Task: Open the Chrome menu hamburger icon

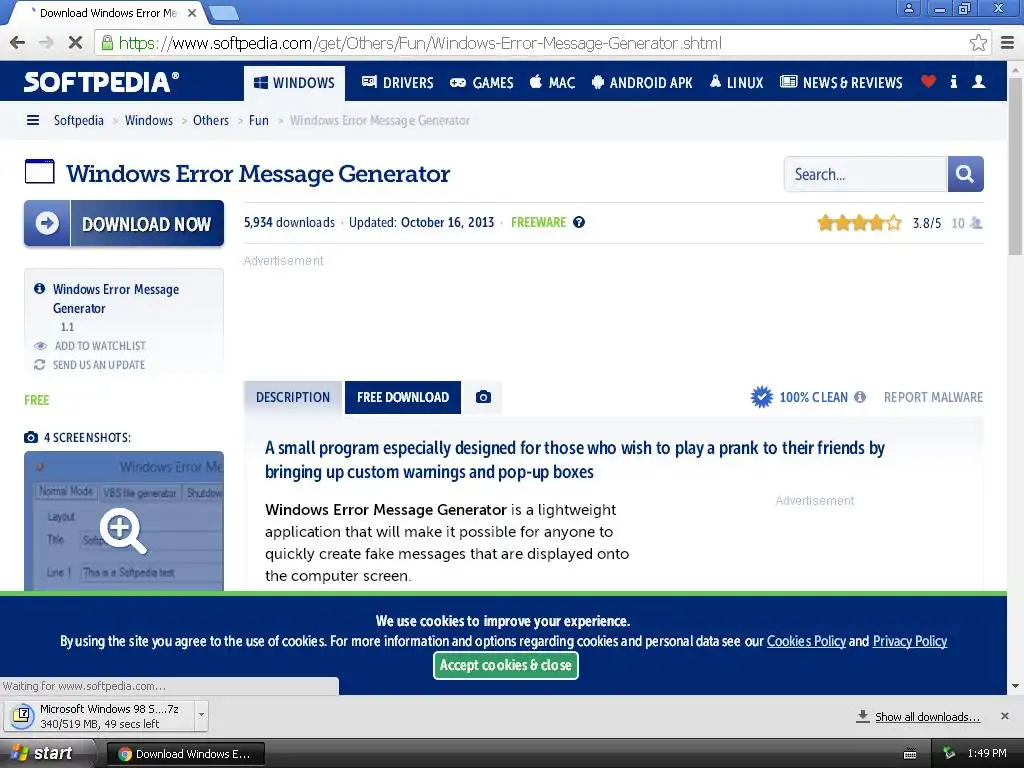Action: 1008,43
